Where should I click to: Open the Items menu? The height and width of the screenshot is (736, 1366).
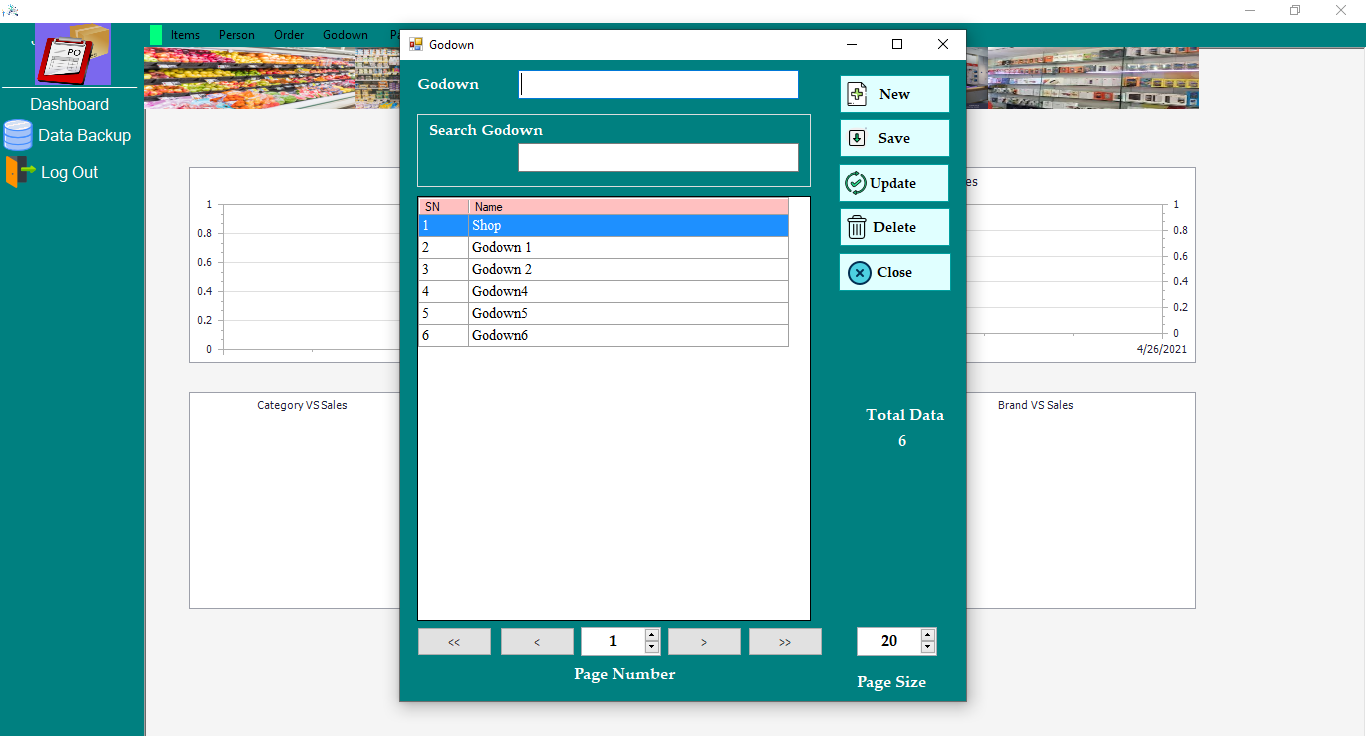pos(185,35)
